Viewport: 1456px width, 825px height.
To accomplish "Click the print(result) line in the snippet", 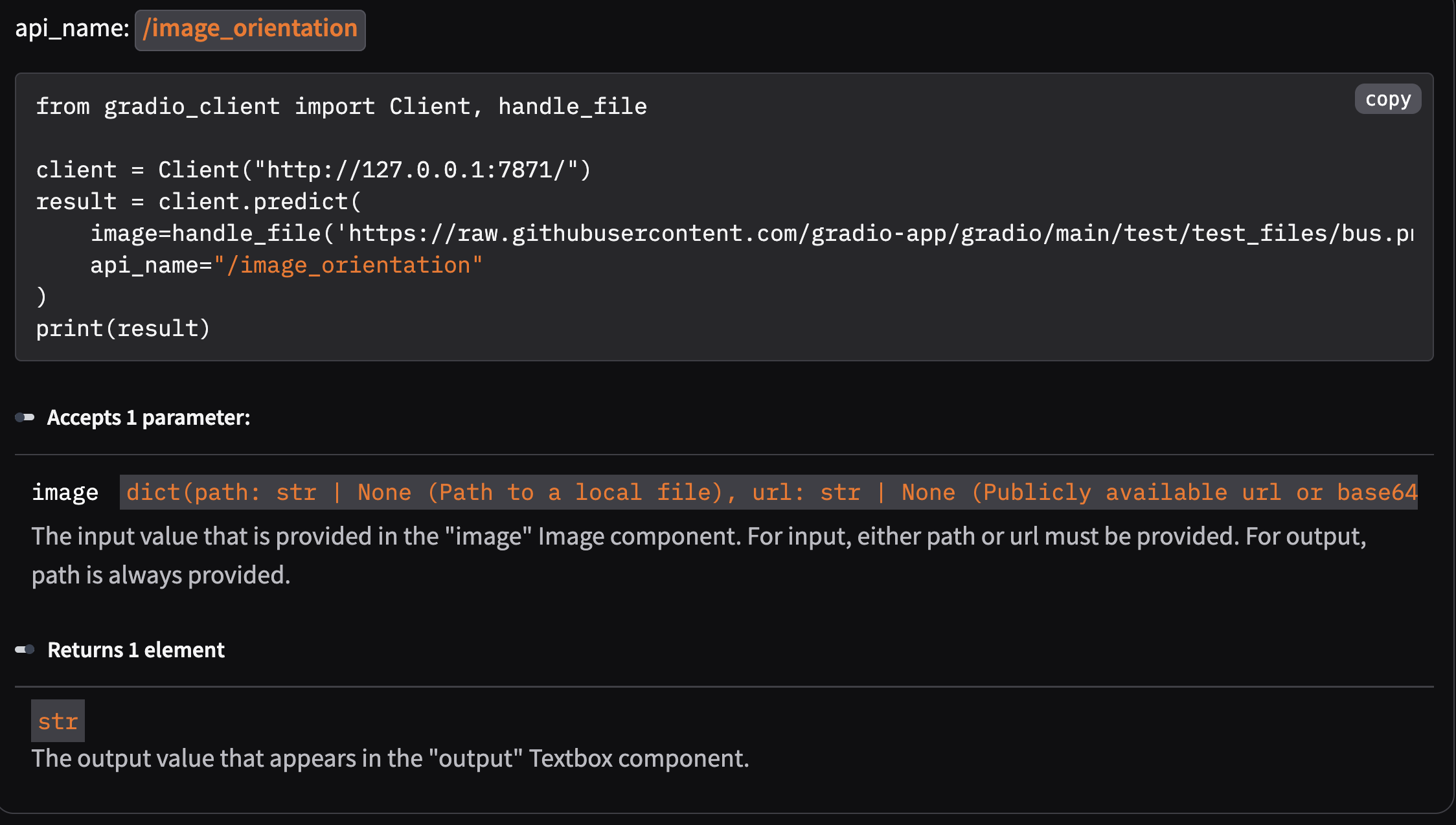I will 123,328.
